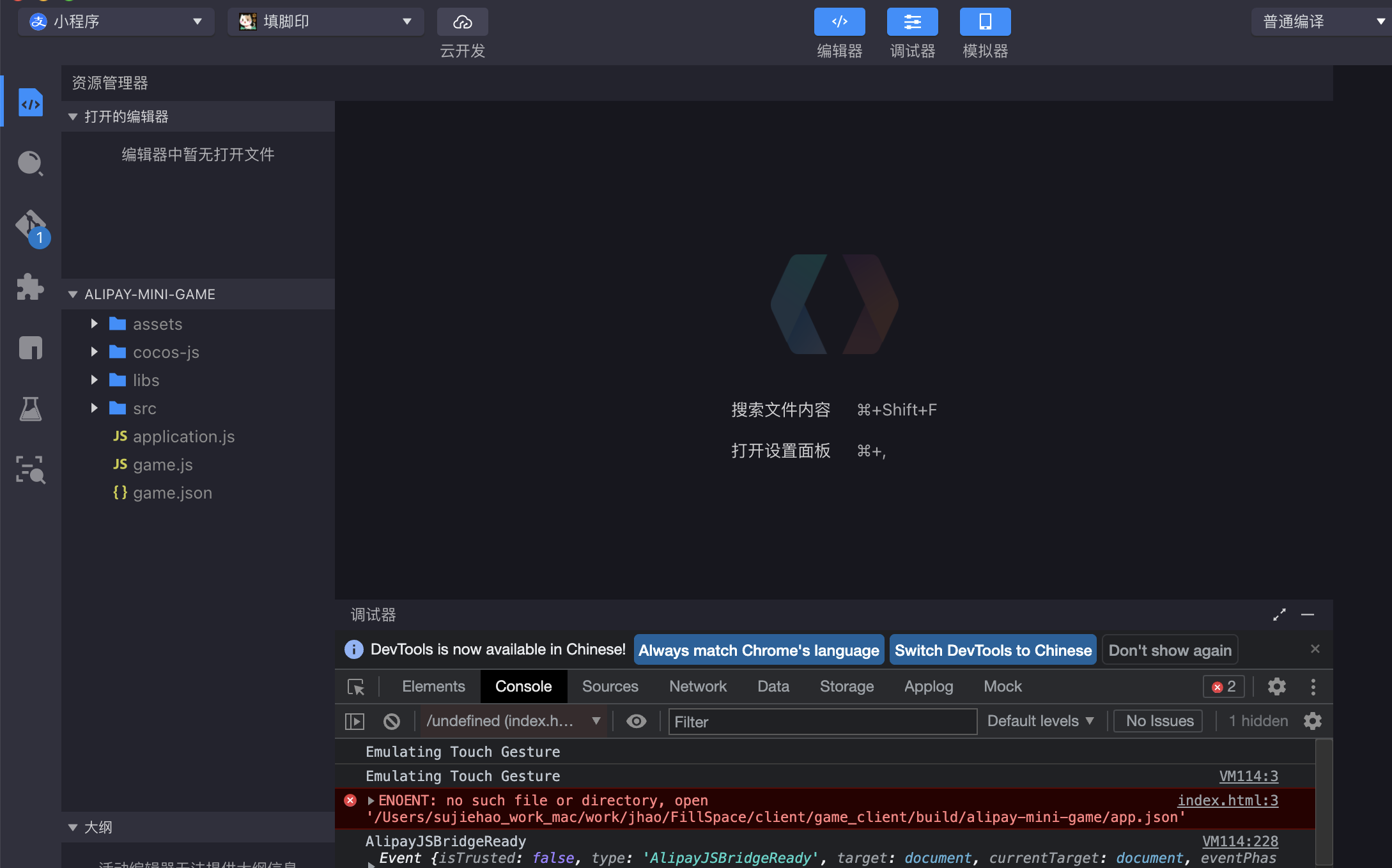Open the Default levels dropdown
The height and width of the screenshot is (868, 1392).
[1040, 721]
